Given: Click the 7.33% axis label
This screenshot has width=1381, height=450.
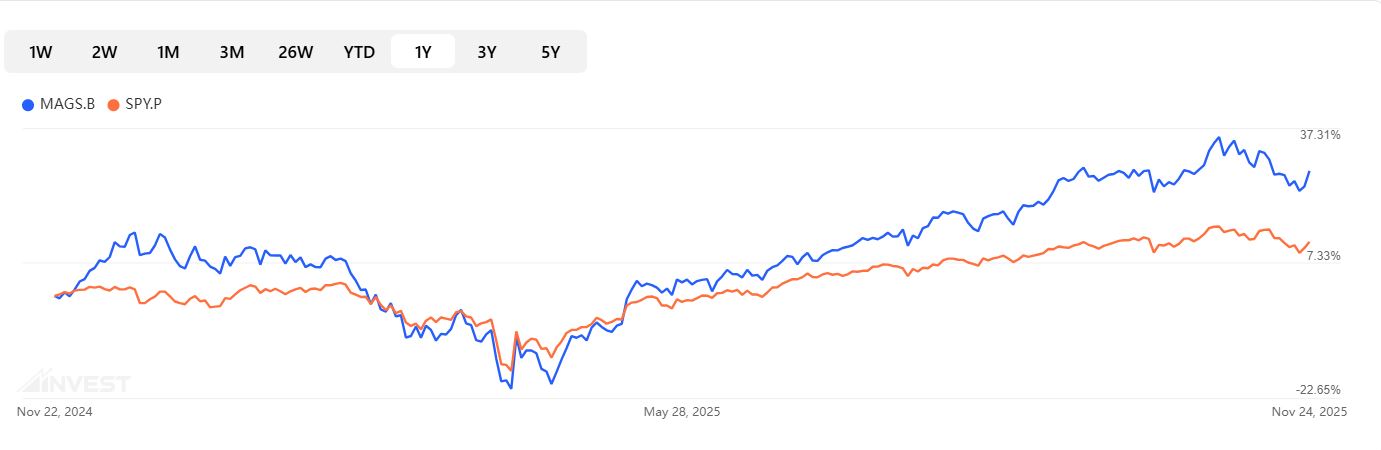Looking at the screenshot, I should pyautogui.click(x=1323, y=257).
